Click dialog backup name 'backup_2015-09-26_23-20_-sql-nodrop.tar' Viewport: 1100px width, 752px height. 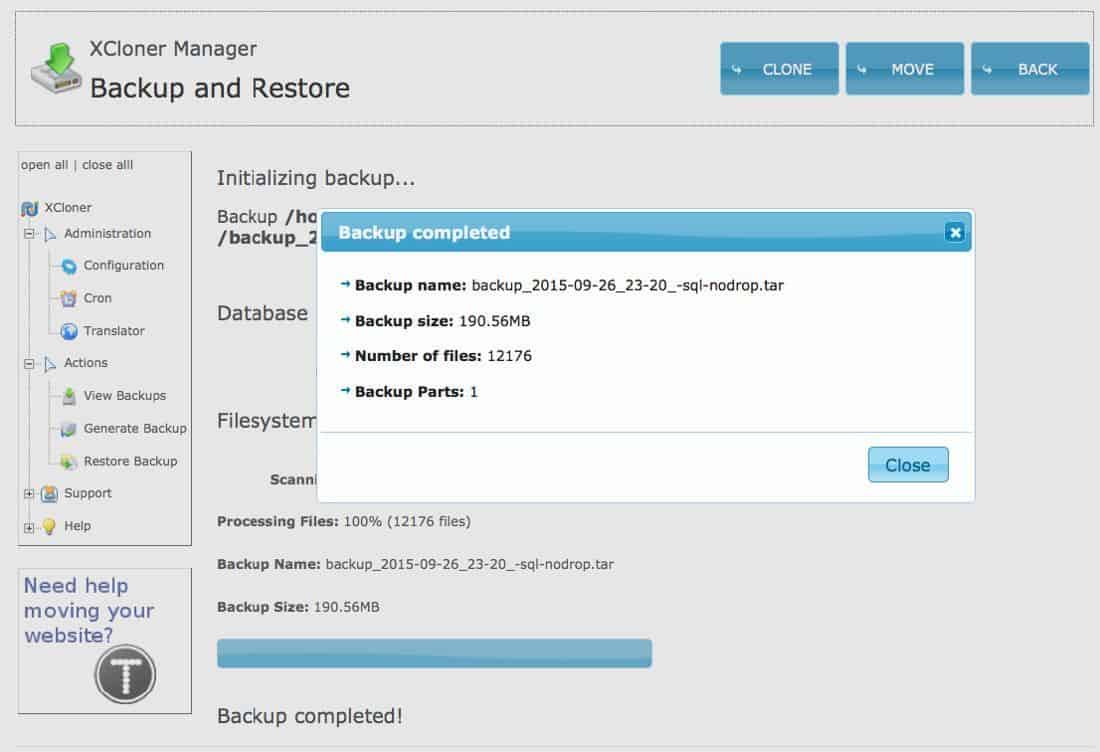tap(628, 286)
